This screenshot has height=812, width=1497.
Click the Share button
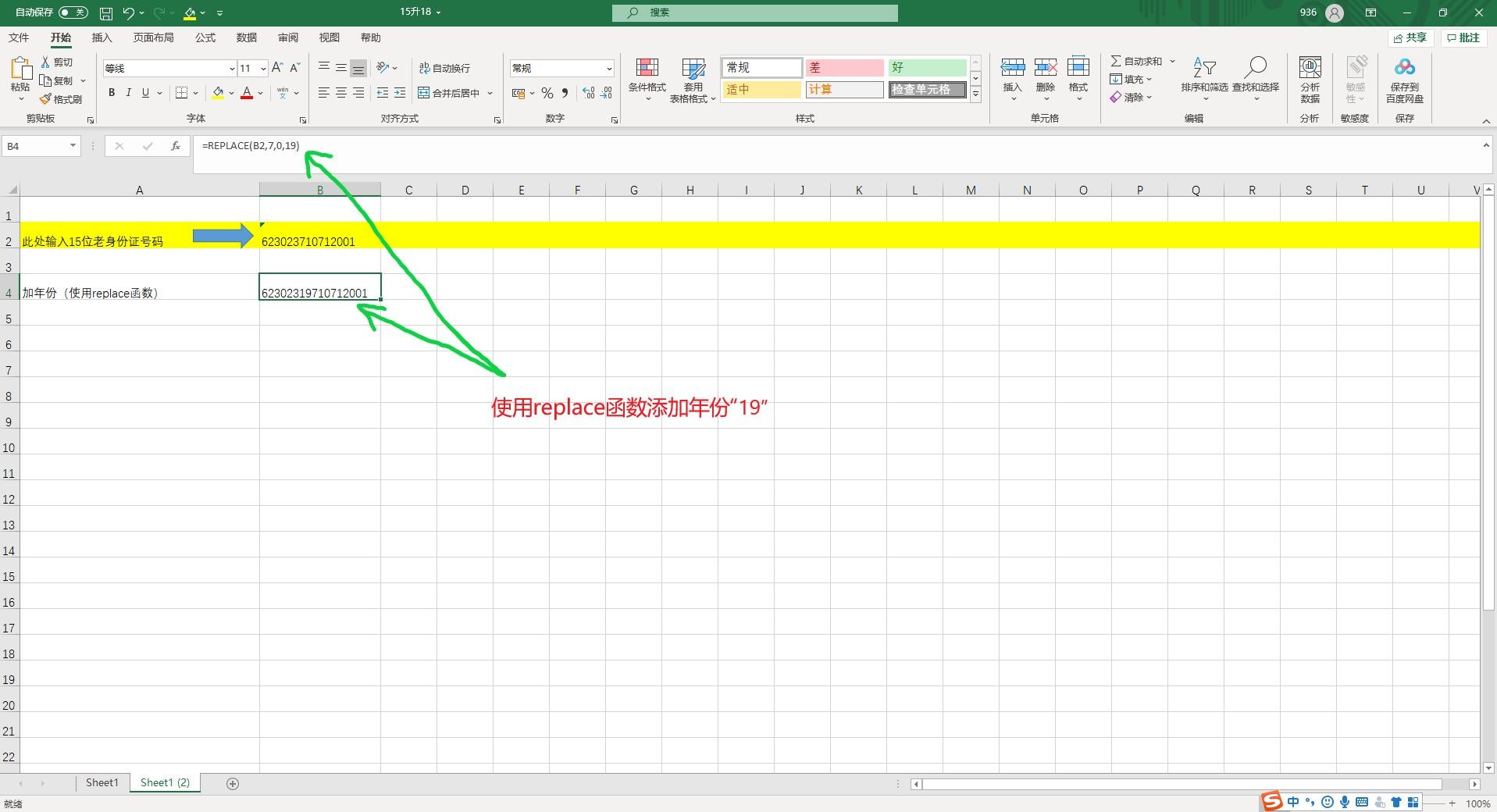(x=1410, y=37)
